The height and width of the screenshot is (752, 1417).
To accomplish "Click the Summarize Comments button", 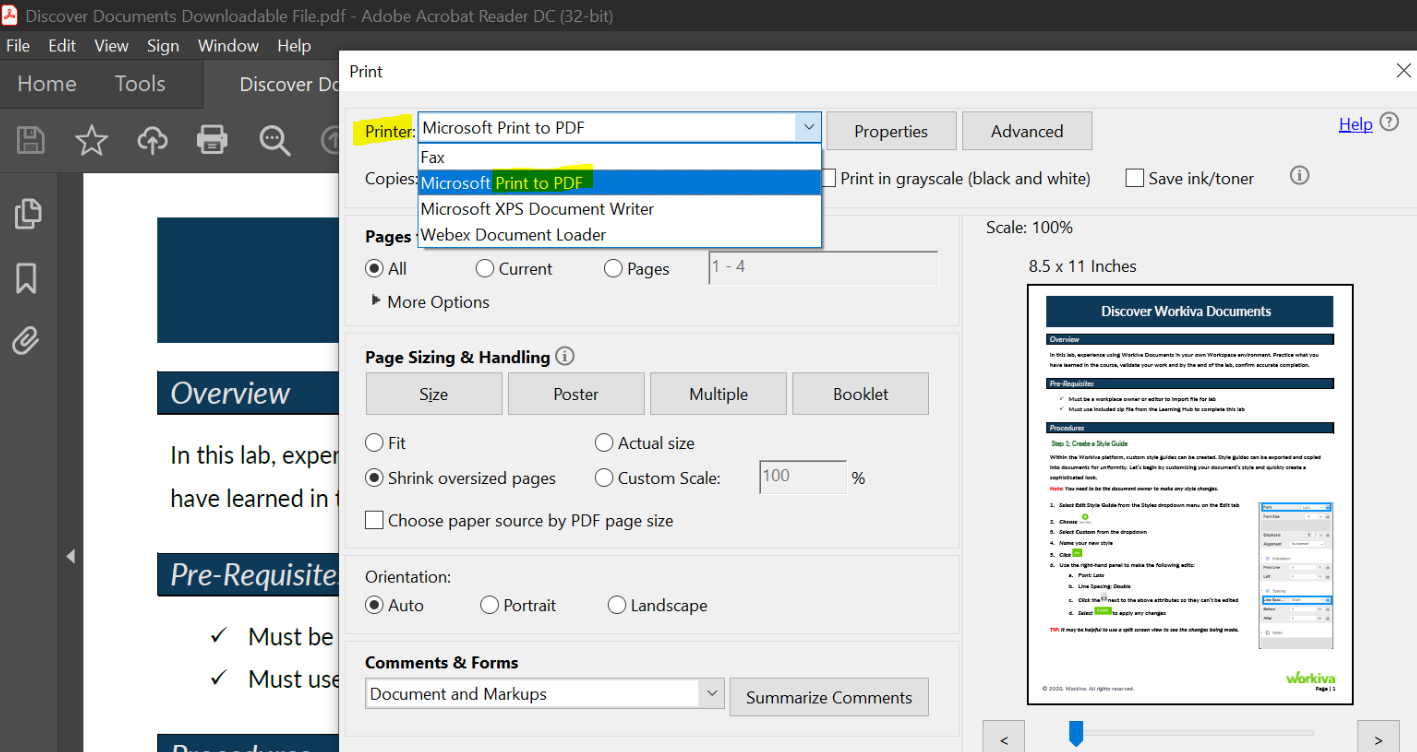I will point(829,697).
